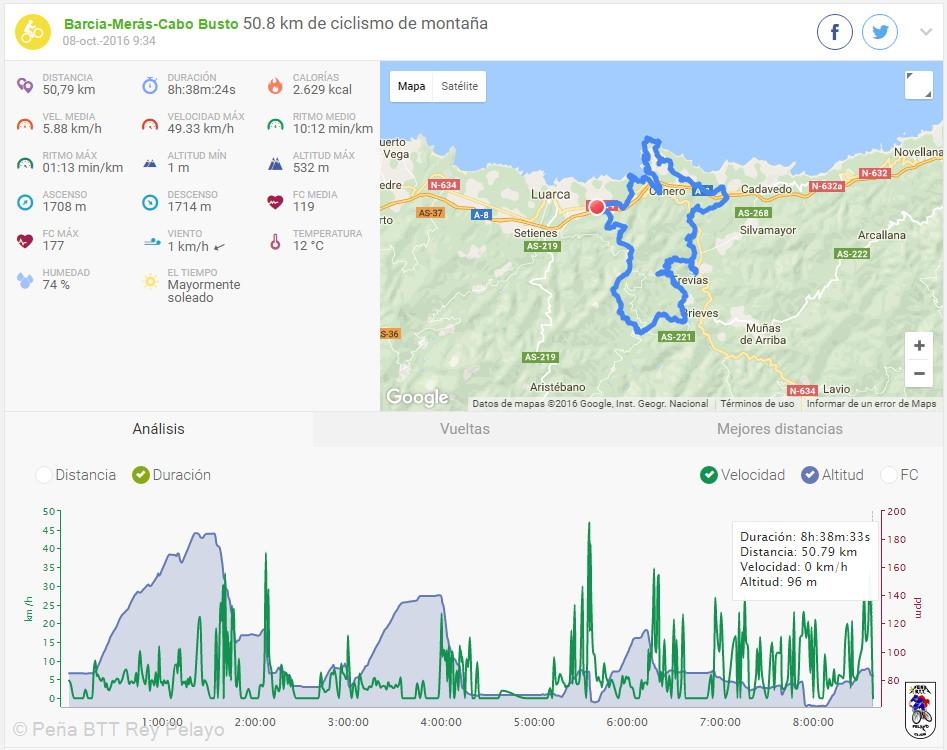Click the yellow mountain biking activity icon

pos(32,32)
